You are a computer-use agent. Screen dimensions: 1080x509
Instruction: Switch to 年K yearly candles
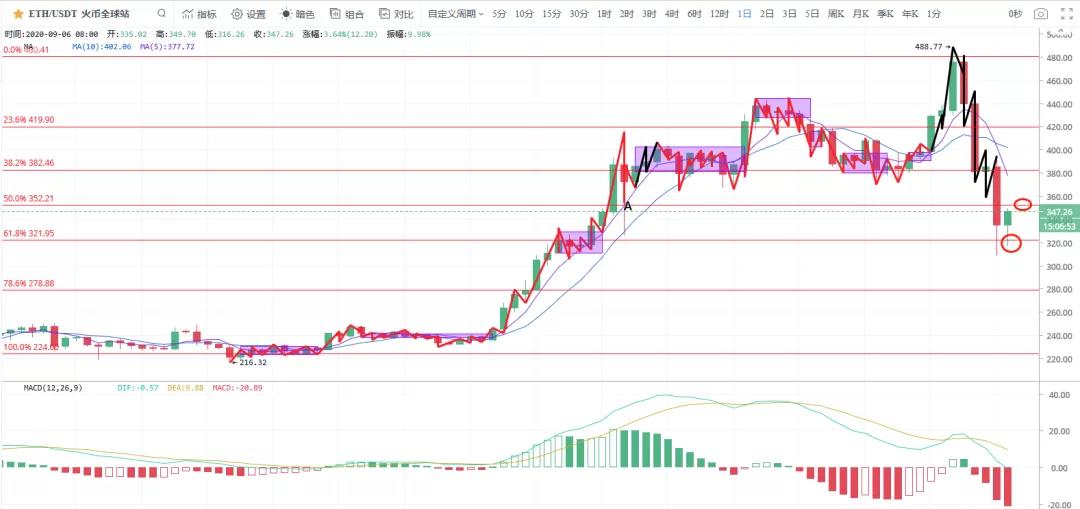[910, 14]
